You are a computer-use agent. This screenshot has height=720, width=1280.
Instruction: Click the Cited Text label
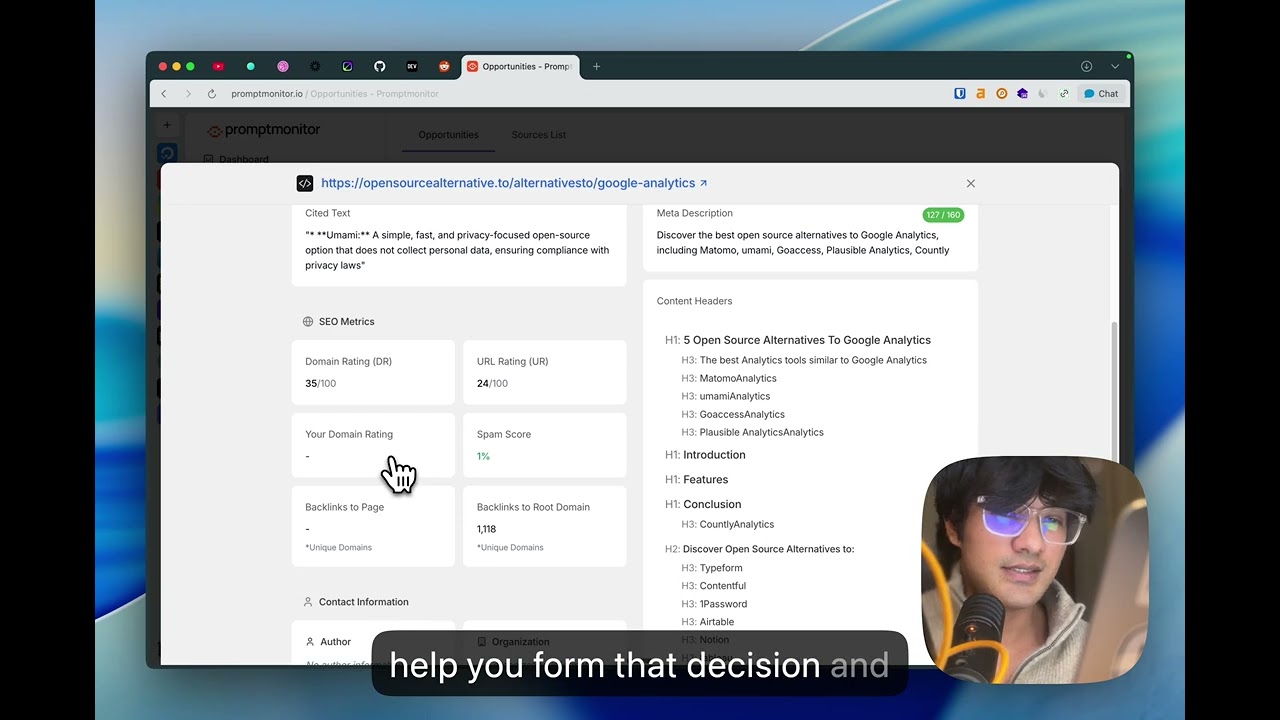click(x=328, y=213)
